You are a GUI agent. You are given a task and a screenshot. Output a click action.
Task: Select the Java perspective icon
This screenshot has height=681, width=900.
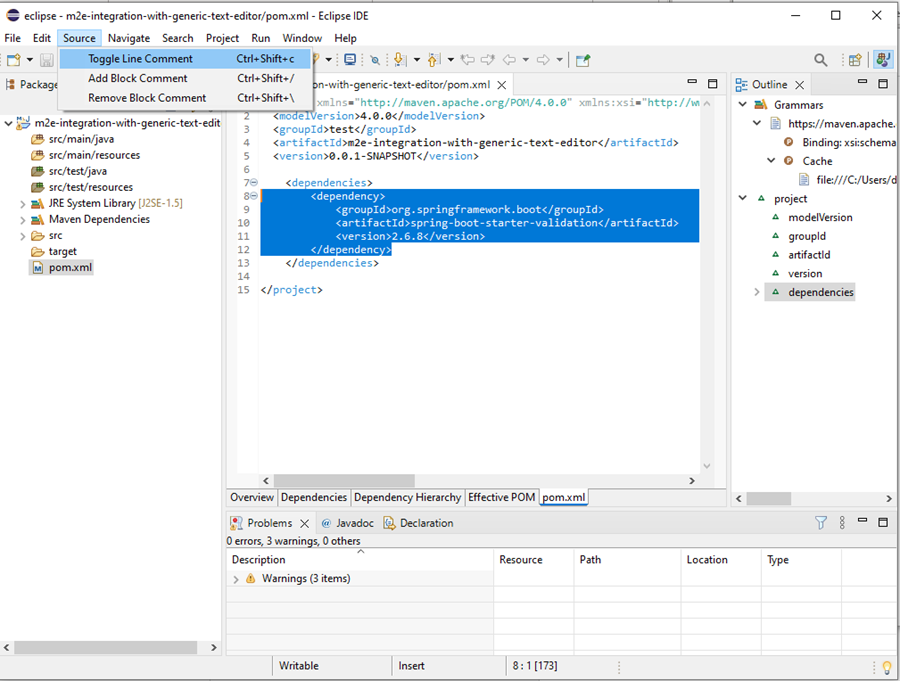pyautogui.click(x=883, y=60)
